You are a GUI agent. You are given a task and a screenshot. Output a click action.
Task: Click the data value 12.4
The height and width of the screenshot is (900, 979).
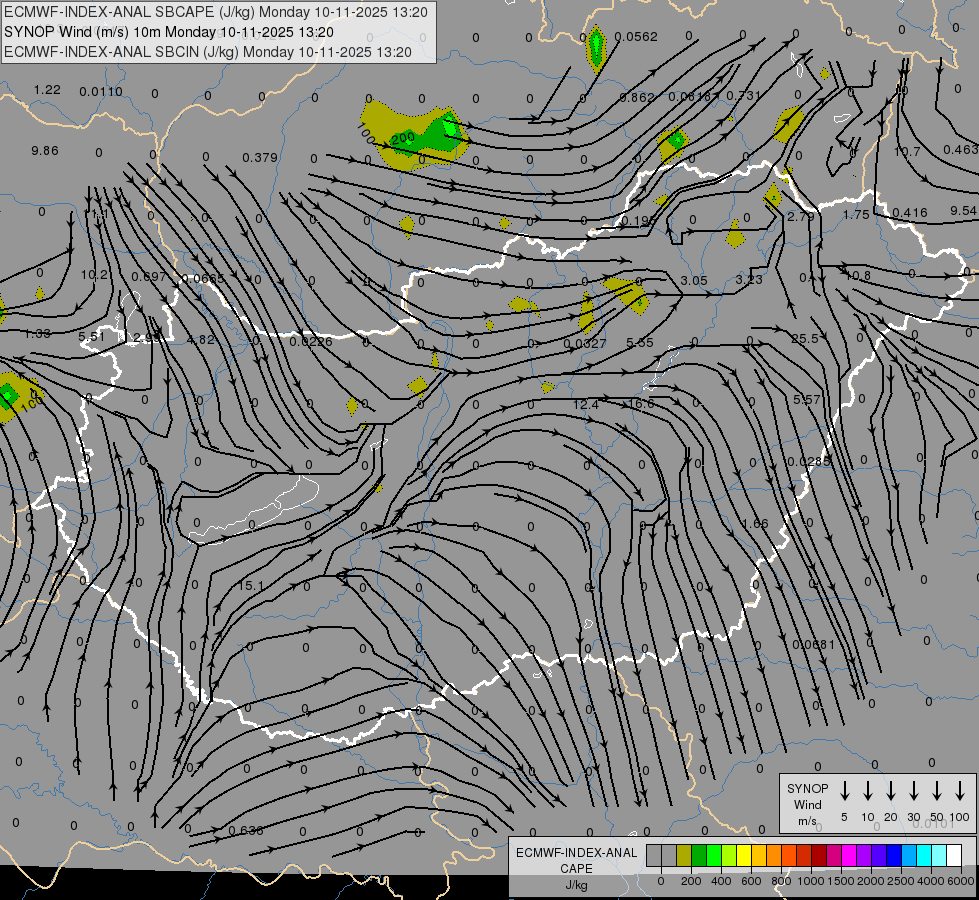(x=586, y=405)
